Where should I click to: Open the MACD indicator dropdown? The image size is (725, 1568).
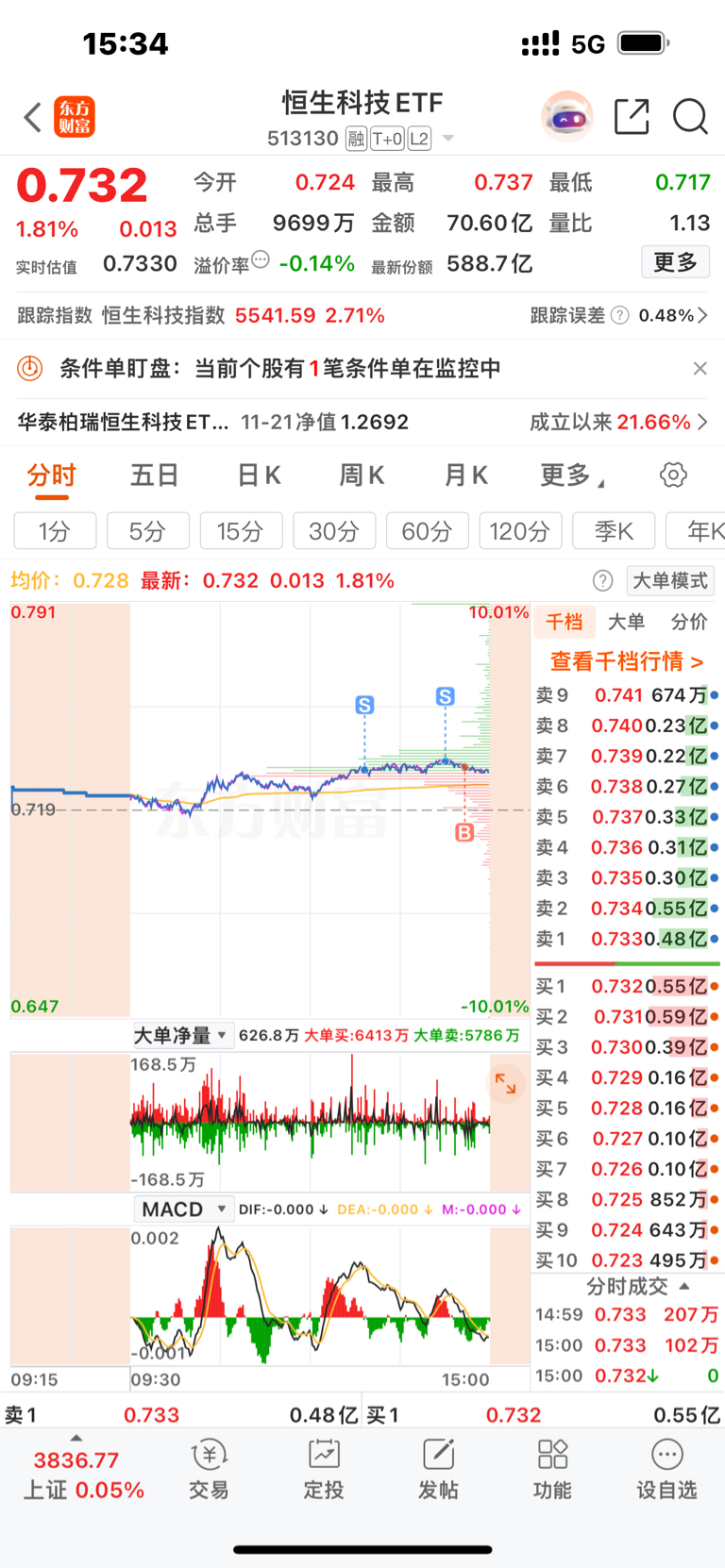coord(184,1209)
